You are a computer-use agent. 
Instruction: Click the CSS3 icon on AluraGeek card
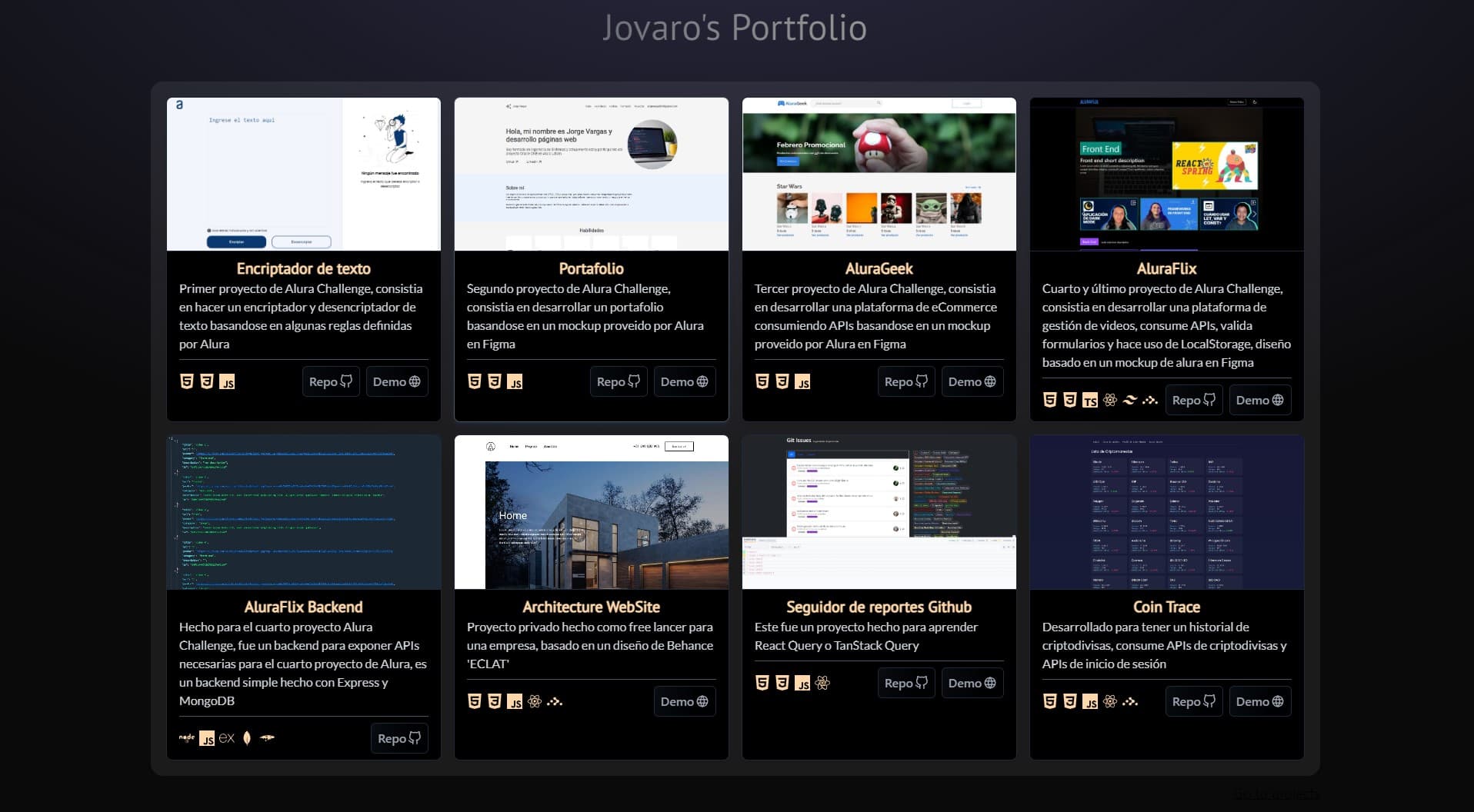click(x=782, y=381)
